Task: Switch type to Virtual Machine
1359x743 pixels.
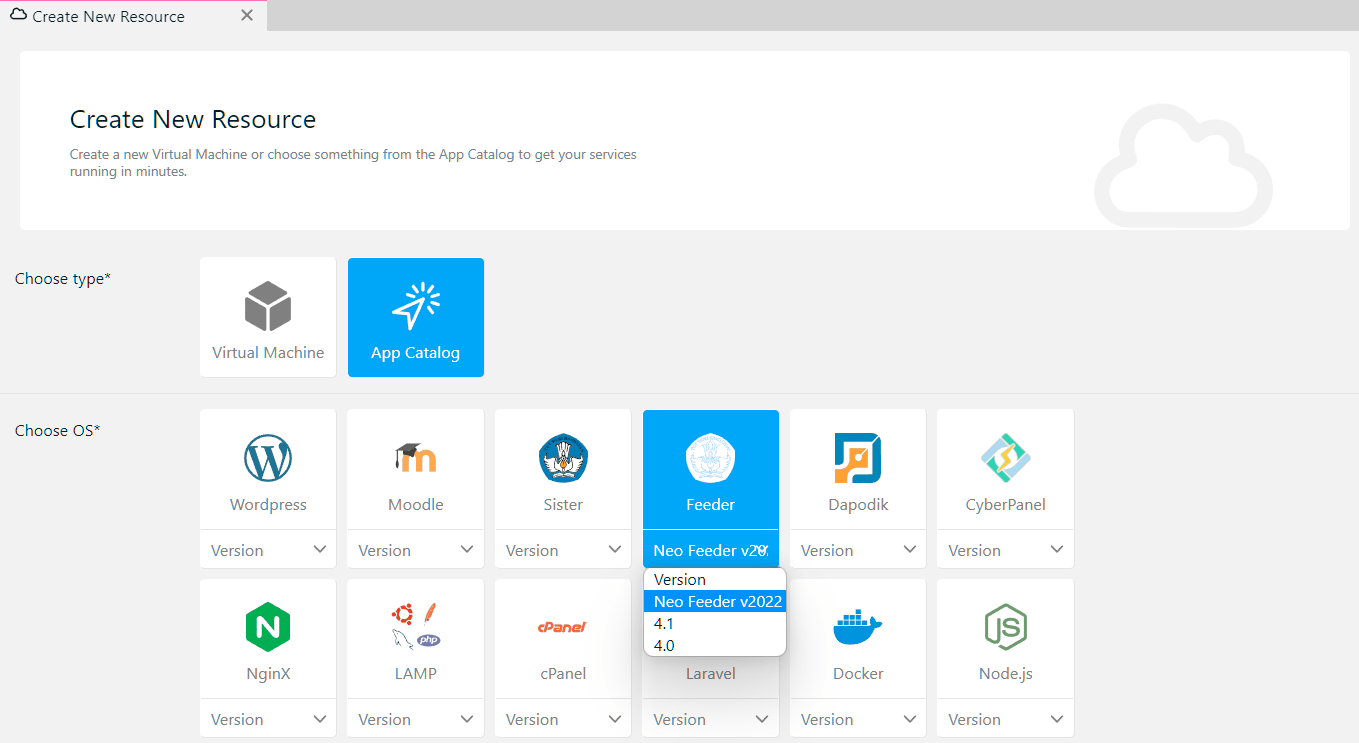Action: click(x=268, y=317)
